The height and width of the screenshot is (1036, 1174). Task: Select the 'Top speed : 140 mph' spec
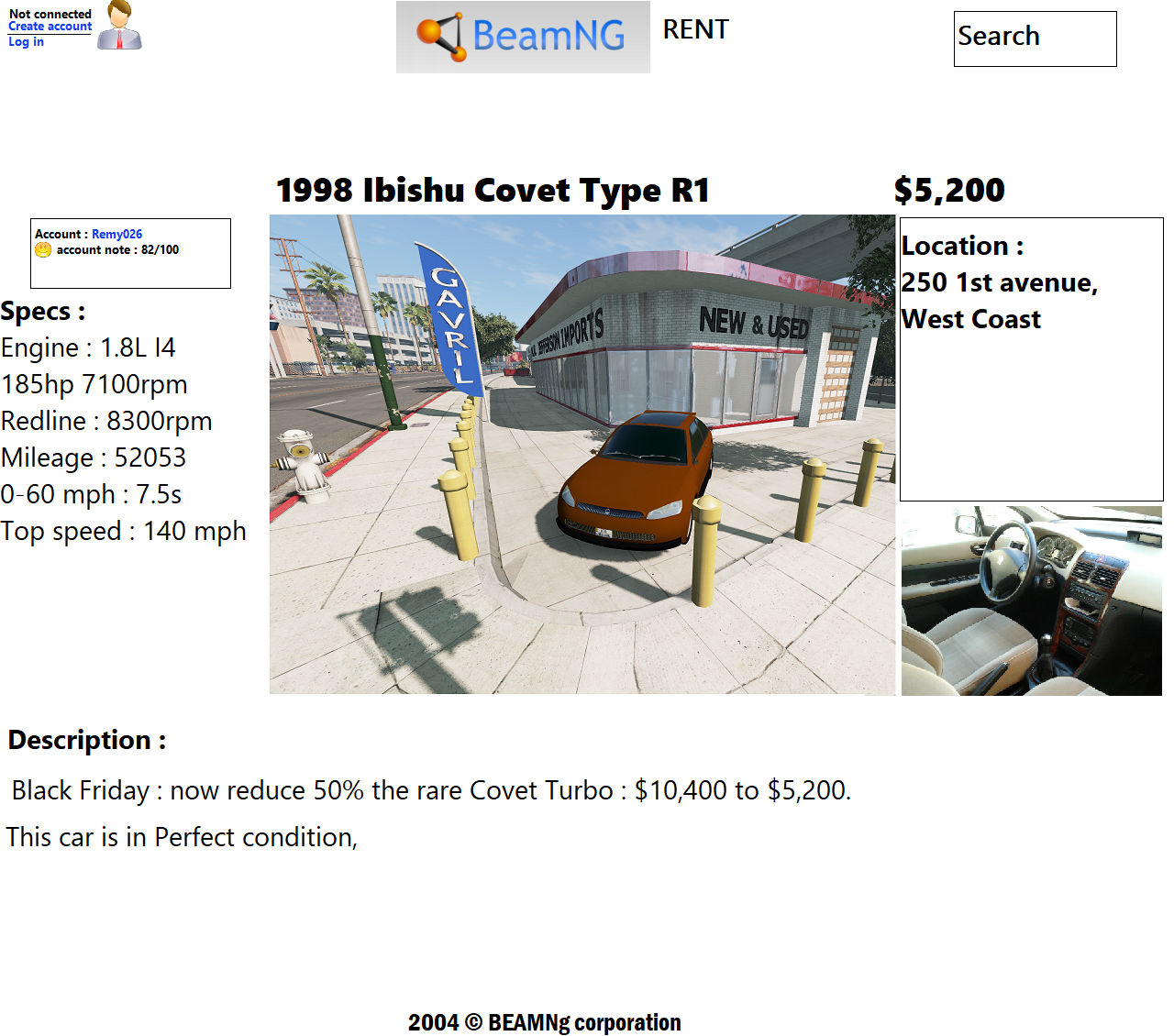tap(124, 531)
